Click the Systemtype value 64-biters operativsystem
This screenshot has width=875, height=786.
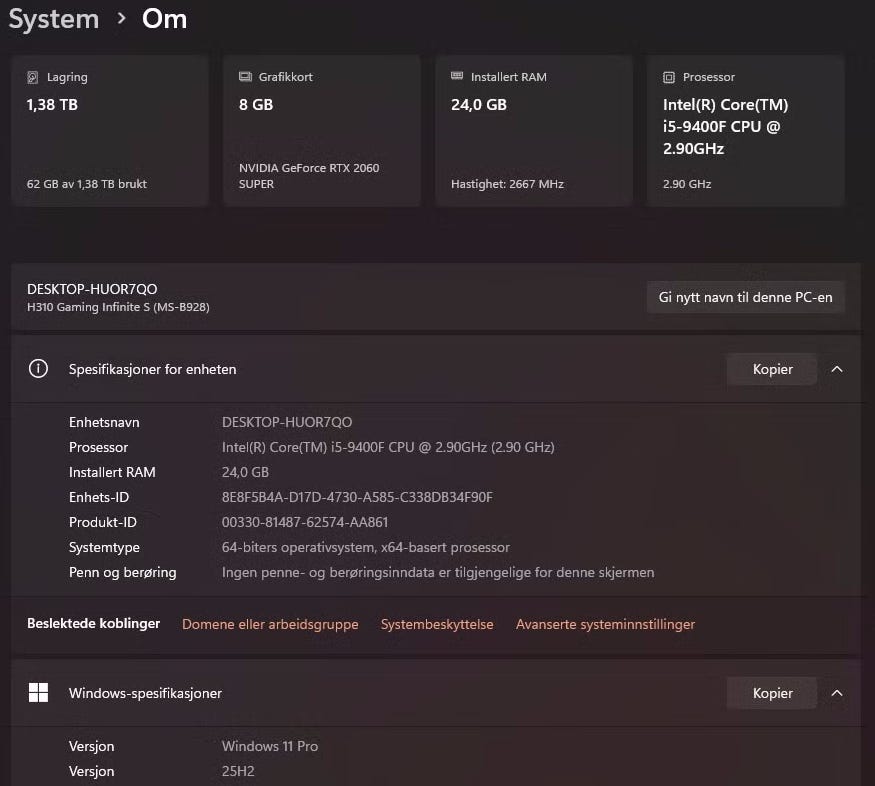tap(366, 547)
